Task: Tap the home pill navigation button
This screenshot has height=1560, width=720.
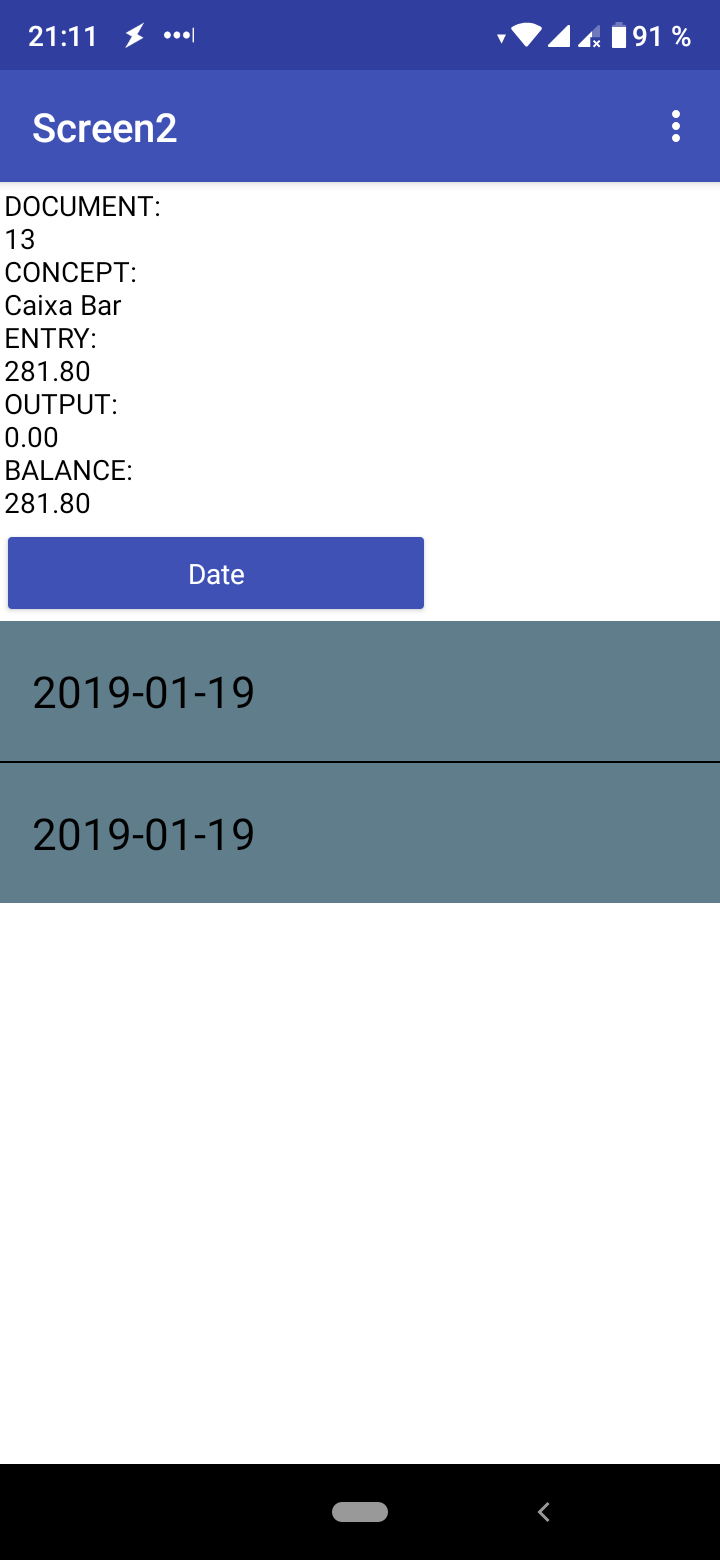Action: (360, 1512)
